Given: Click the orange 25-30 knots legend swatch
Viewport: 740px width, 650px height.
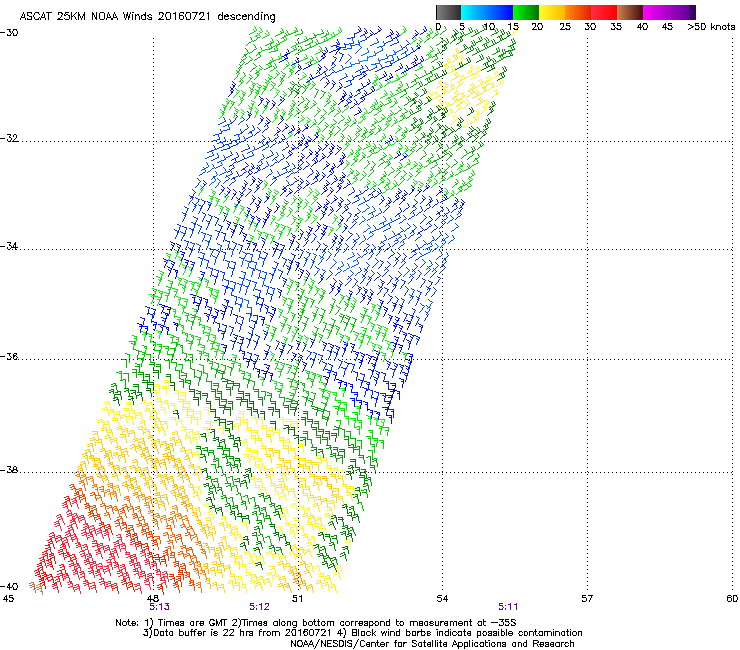Looking at the screenshot, I should tap(578, 12).
